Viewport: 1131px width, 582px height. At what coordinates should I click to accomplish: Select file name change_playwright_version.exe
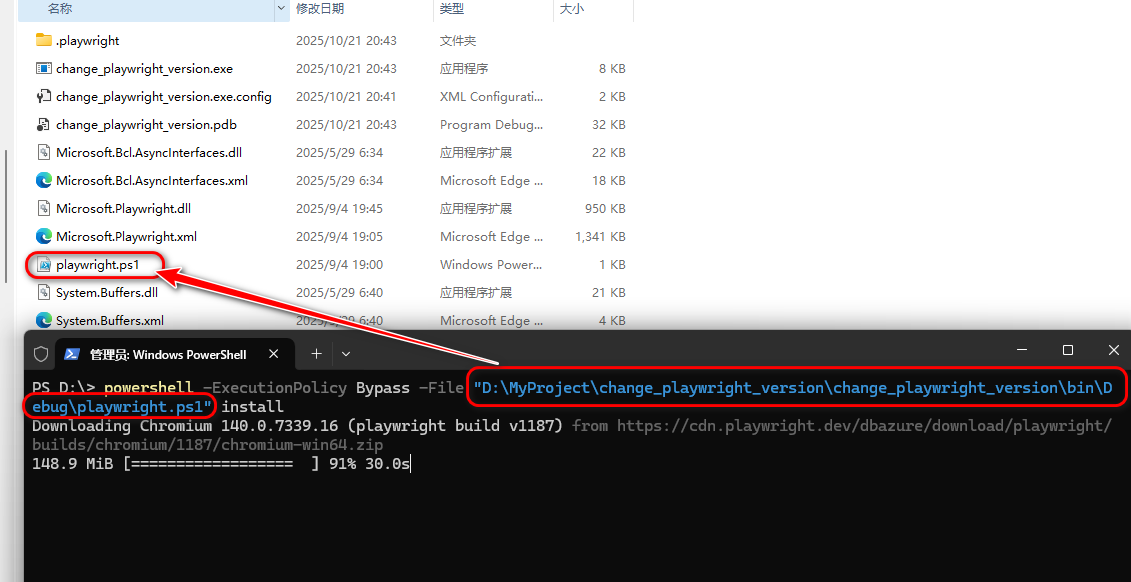[x=144, y=69]
